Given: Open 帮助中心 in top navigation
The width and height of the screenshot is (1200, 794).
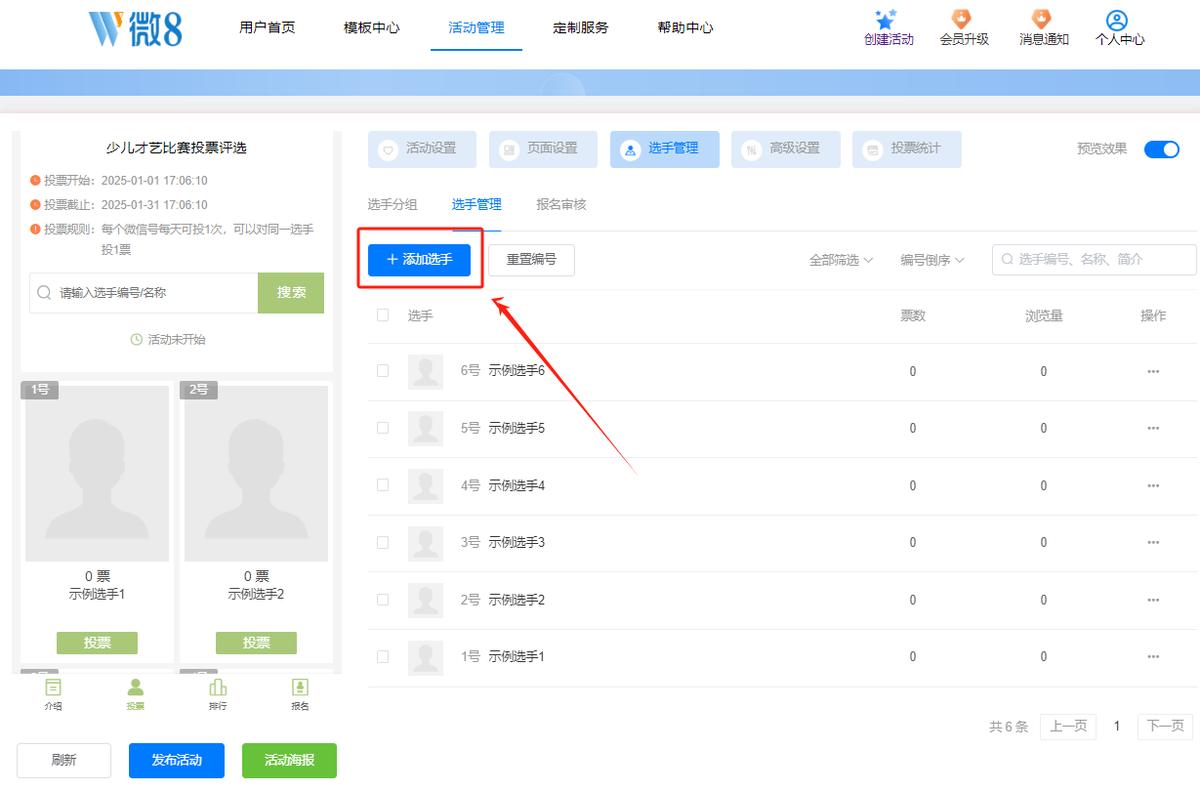Looking at the screenshot, I should [x=685, y=28].
